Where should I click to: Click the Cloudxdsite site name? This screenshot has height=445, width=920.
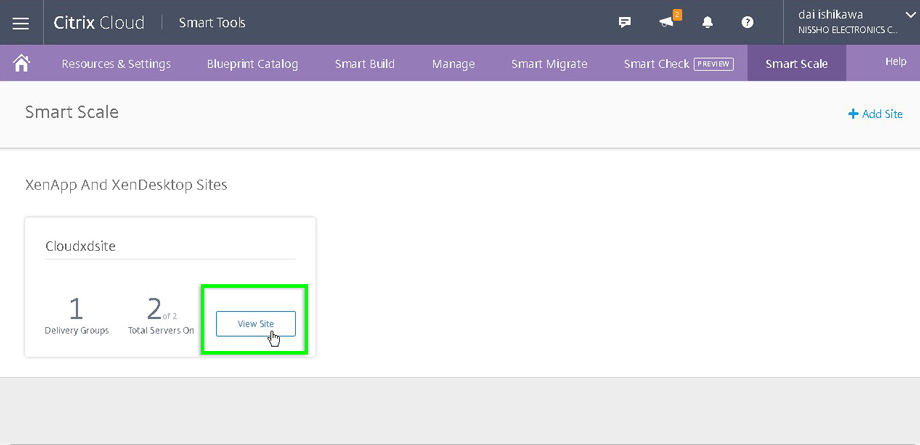click(x=80, y=247)
